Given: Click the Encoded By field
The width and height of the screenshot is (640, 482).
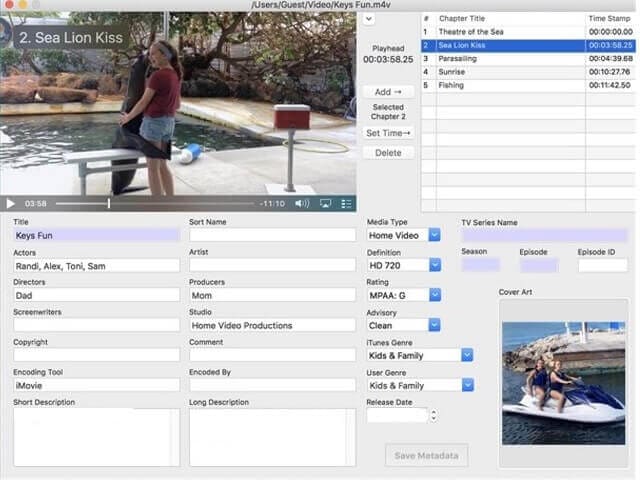Looking at the screenshot, I should (272, 385).
